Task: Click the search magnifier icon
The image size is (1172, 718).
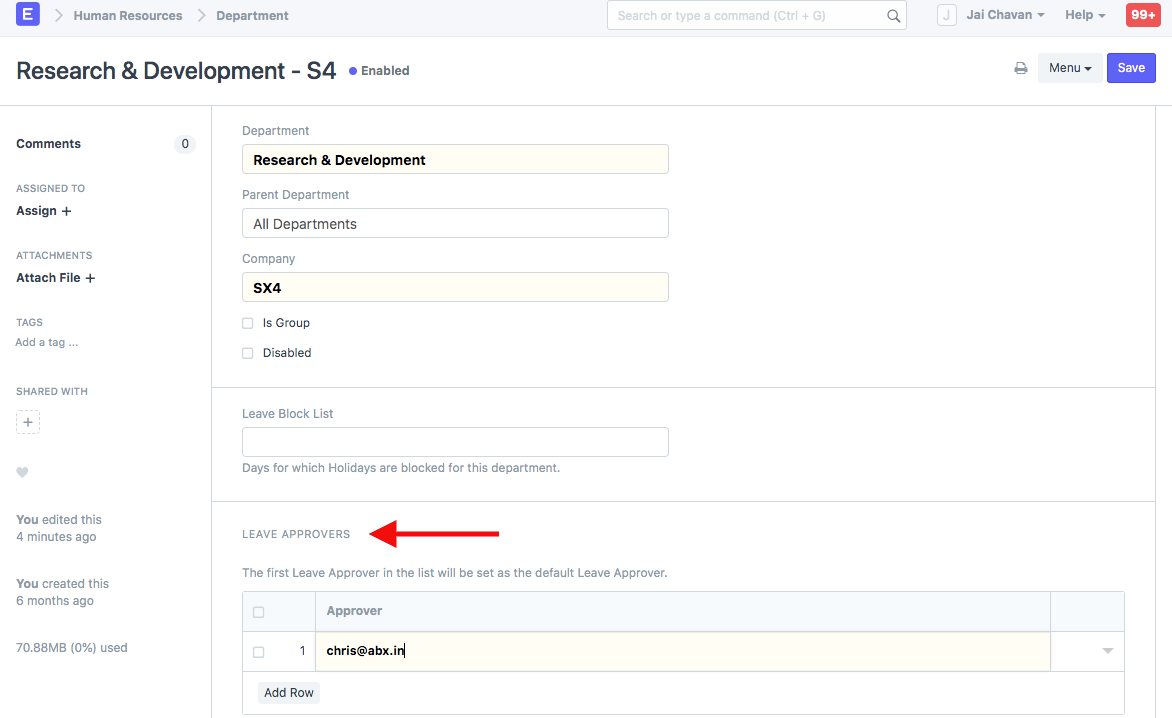Action: click(x=893, y=16)
